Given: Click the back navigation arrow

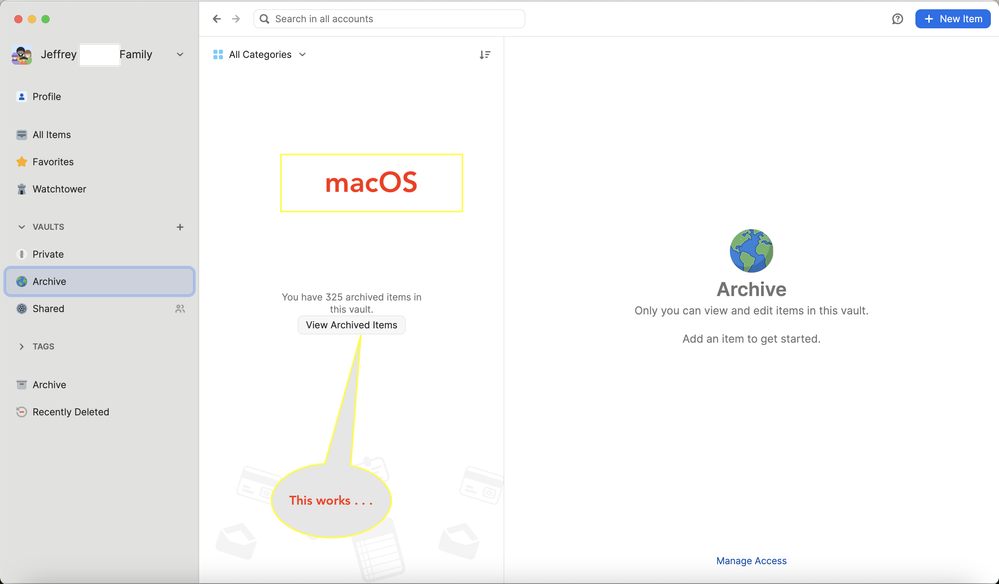Looking at the screenshot, I should coord(217,19).
